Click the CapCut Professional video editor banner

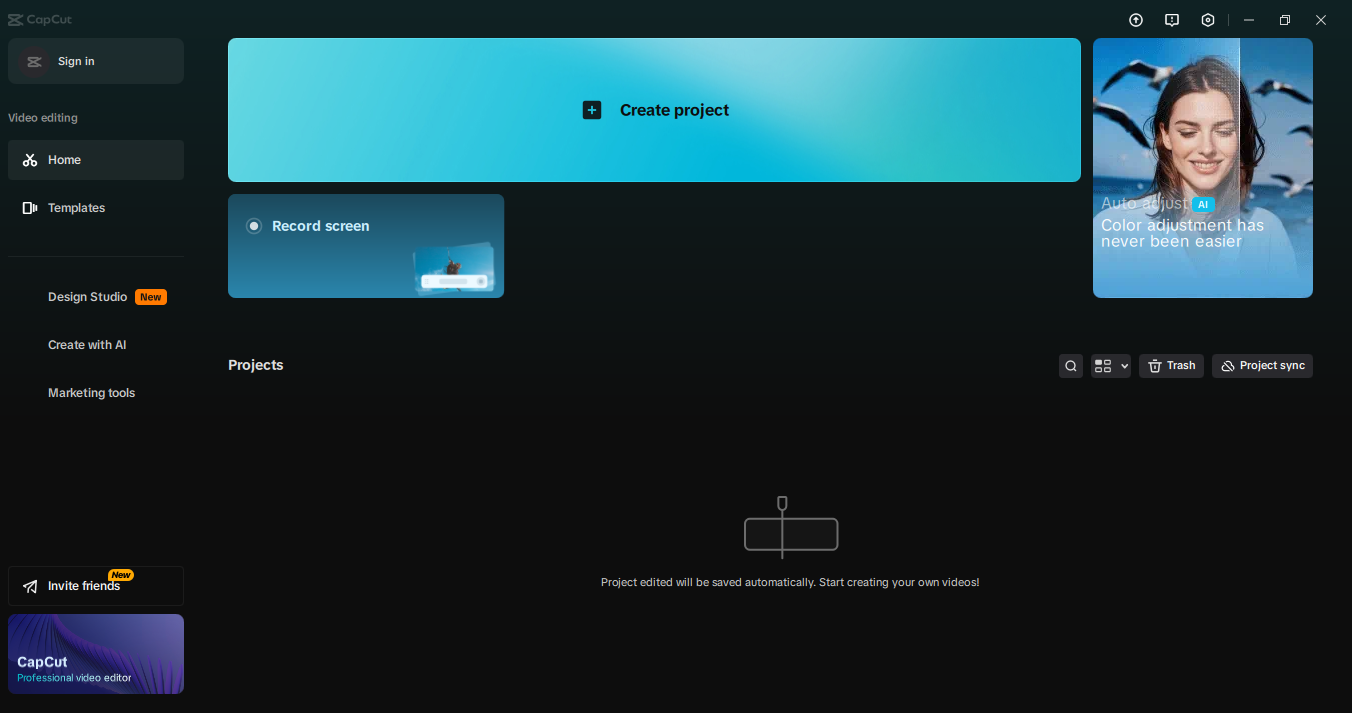click(95, 654)
